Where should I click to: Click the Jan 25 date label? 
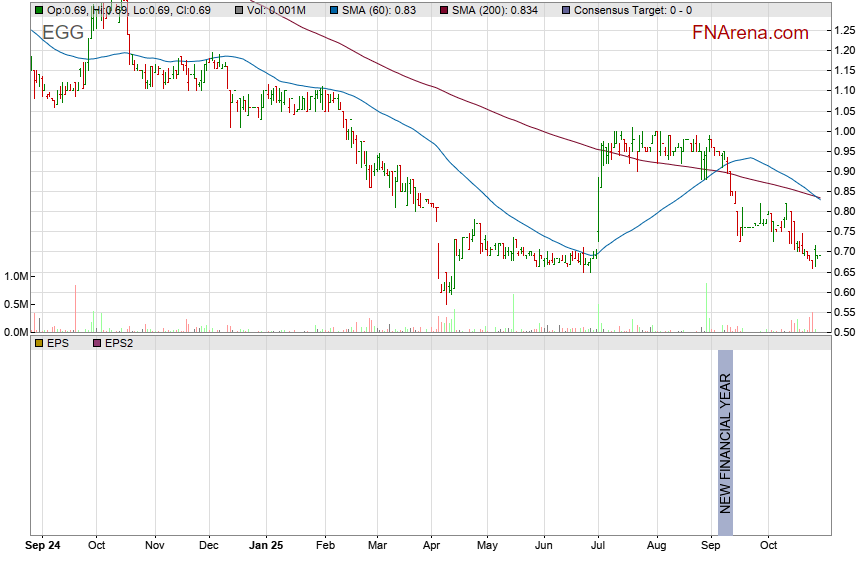pos(266,547)
